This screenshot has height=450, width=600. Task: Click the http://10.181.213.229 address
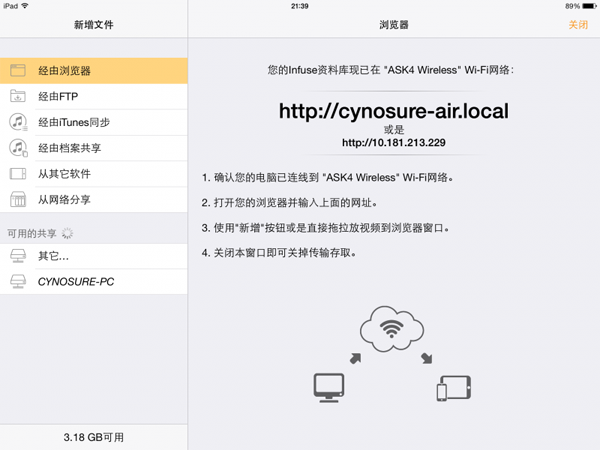pos(394,143)
